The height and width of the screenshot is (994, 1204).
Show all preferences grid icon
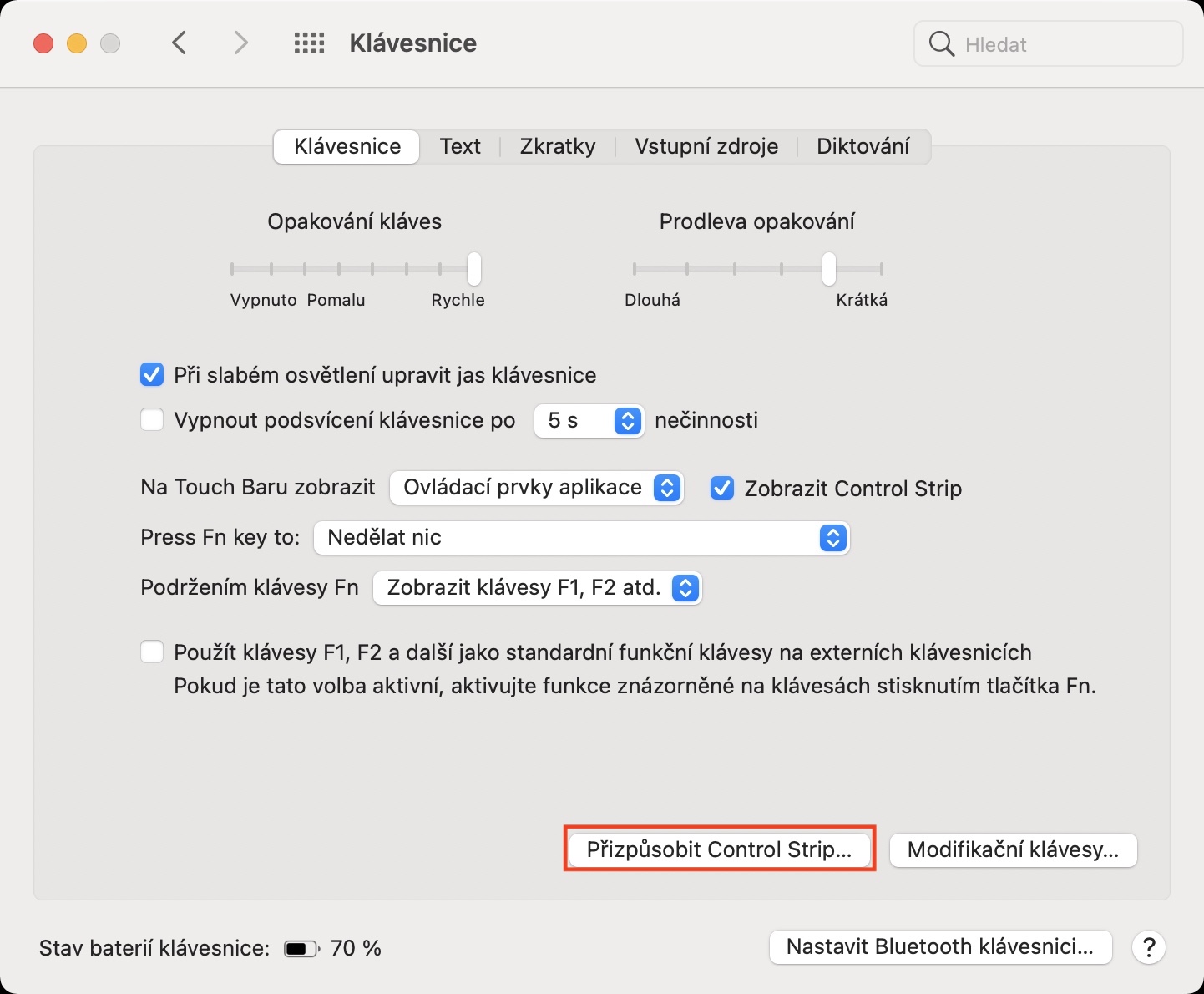tap(309, 43)
